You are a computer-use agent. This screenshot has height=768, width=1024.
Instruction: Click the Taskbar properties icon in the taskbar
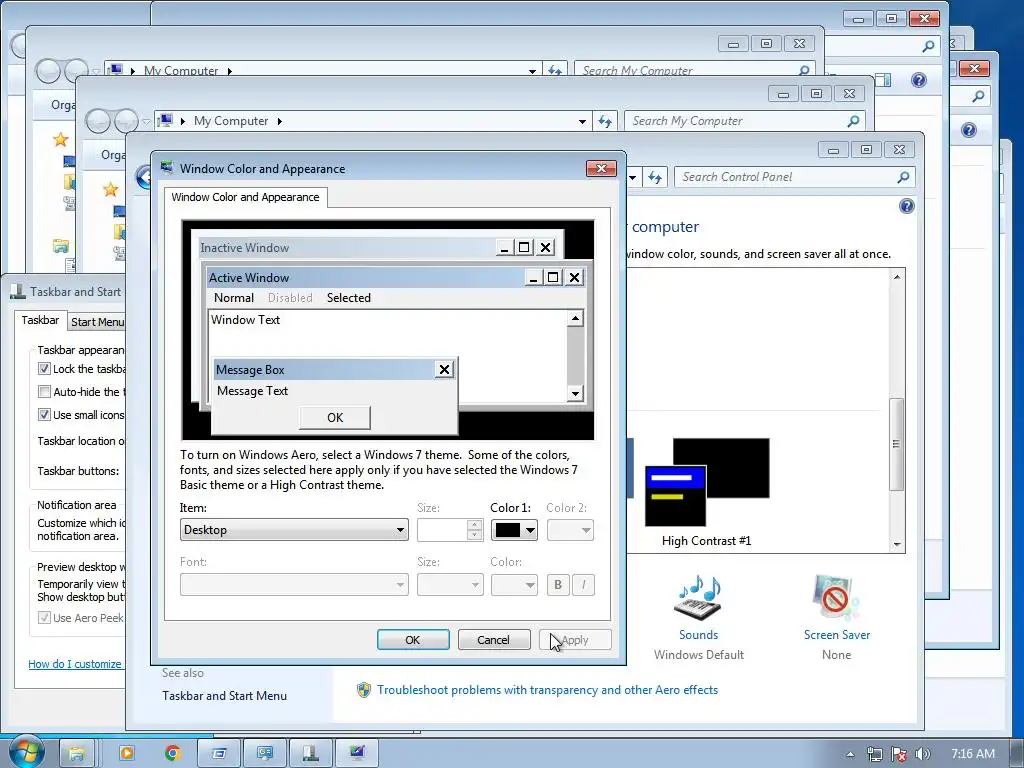[x=311, y=754]
